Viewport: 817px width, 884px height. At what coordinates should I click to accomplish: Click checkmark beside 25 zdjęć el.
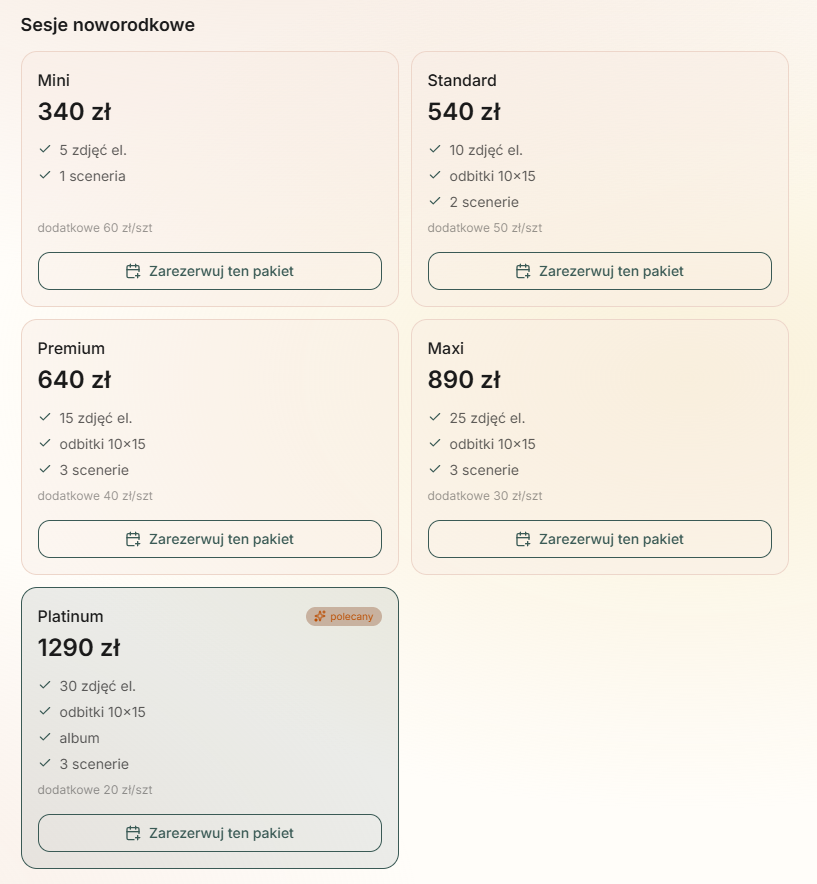(x=435, y=417)
